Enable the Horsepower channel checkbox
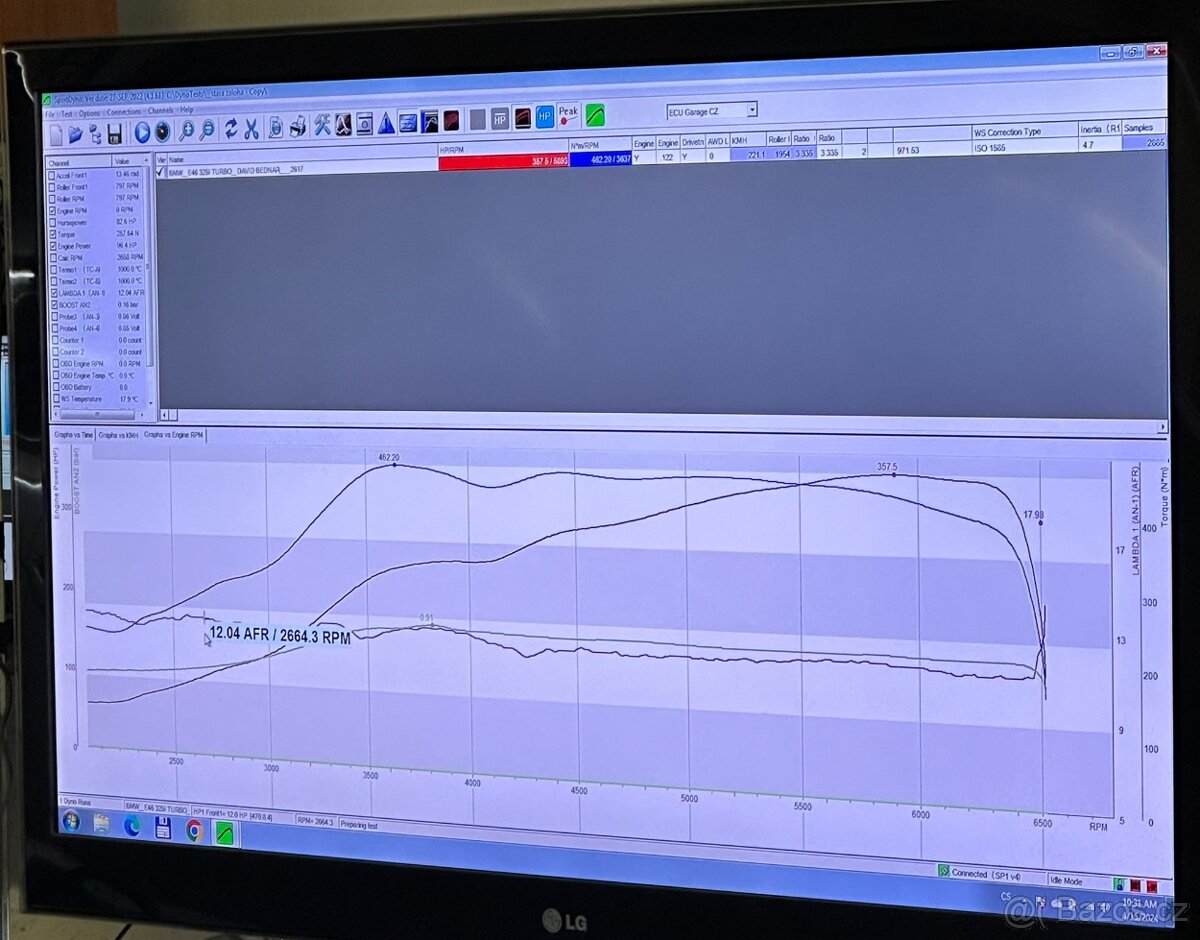 [52, 223]
